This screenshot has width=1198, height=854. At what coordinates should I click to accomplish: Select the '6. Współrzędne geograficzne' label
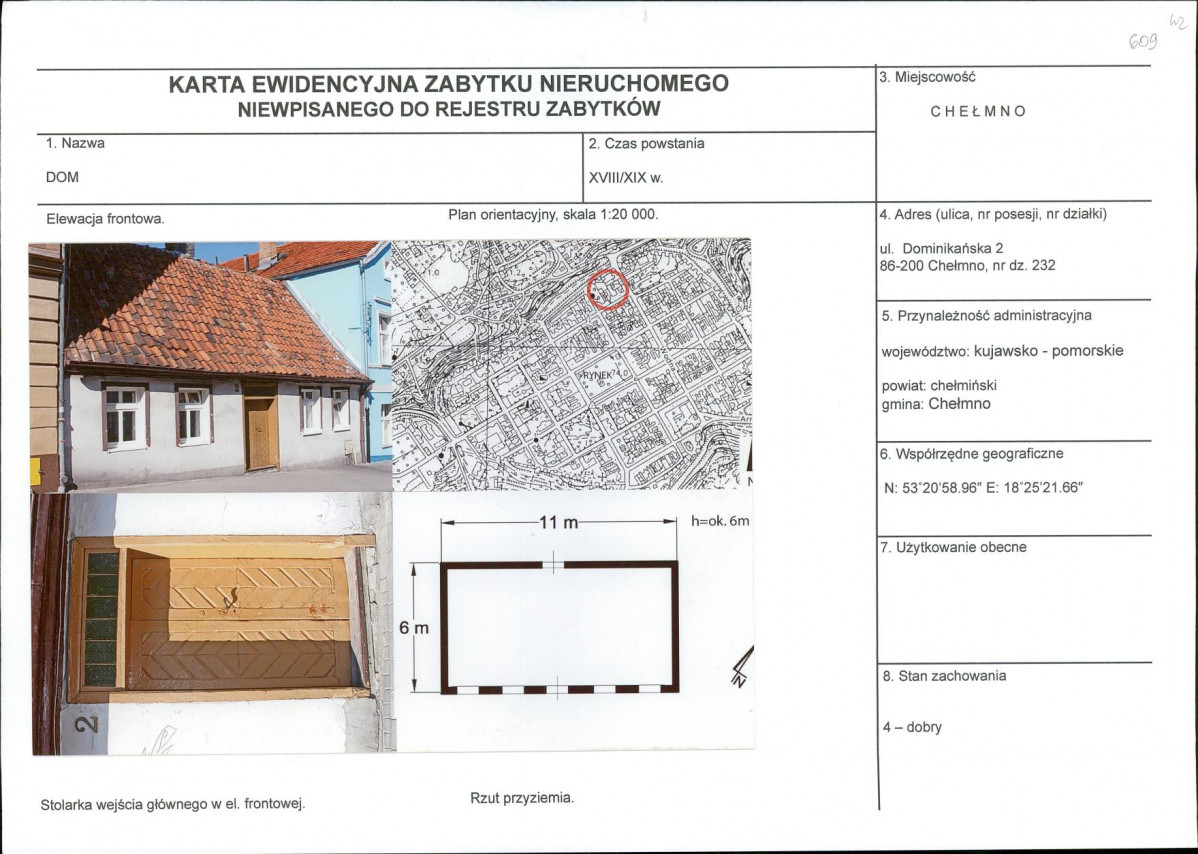click(971, 454)
